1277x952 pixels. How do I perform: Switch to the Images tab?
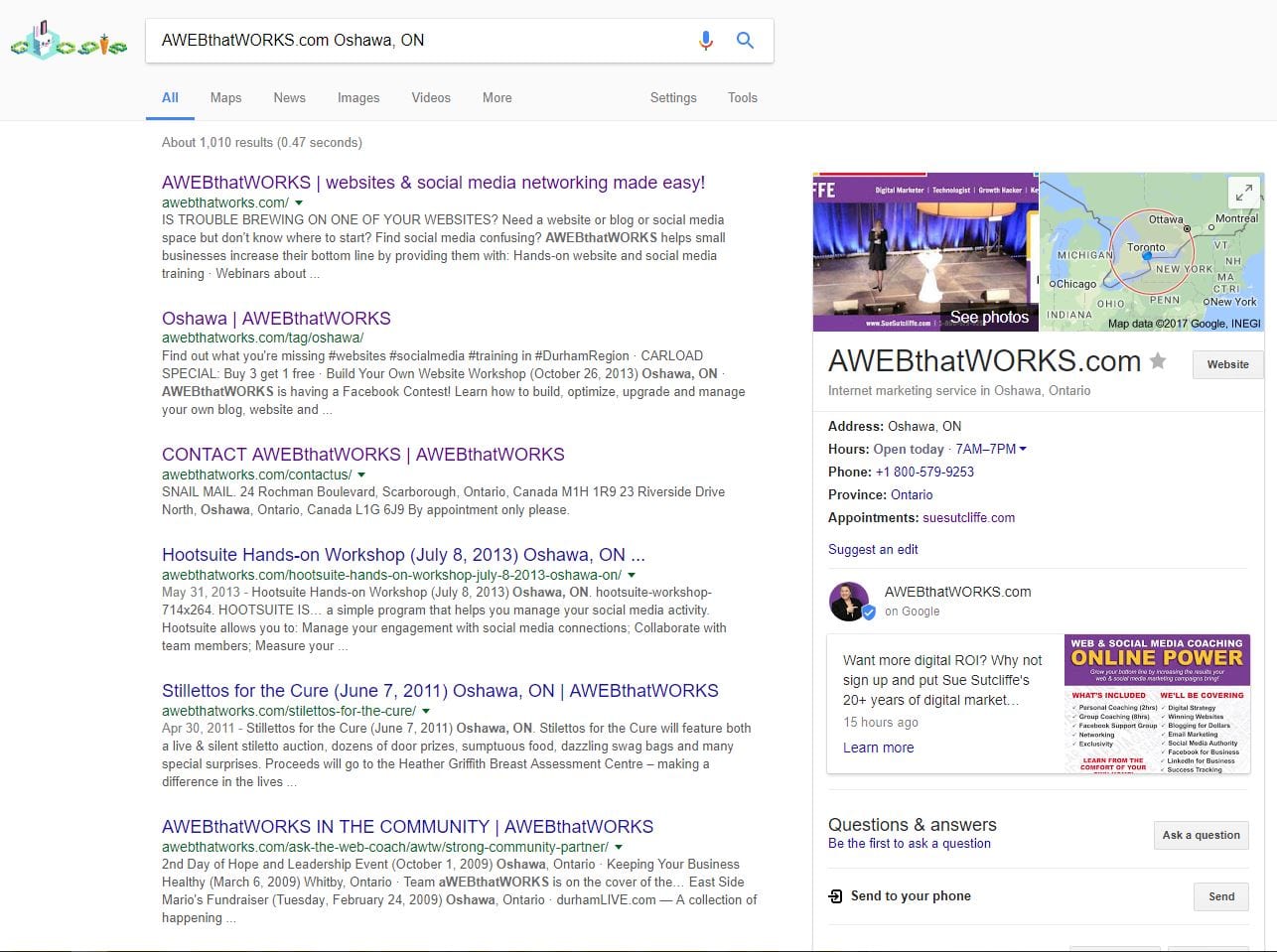[x=358, y=97]
